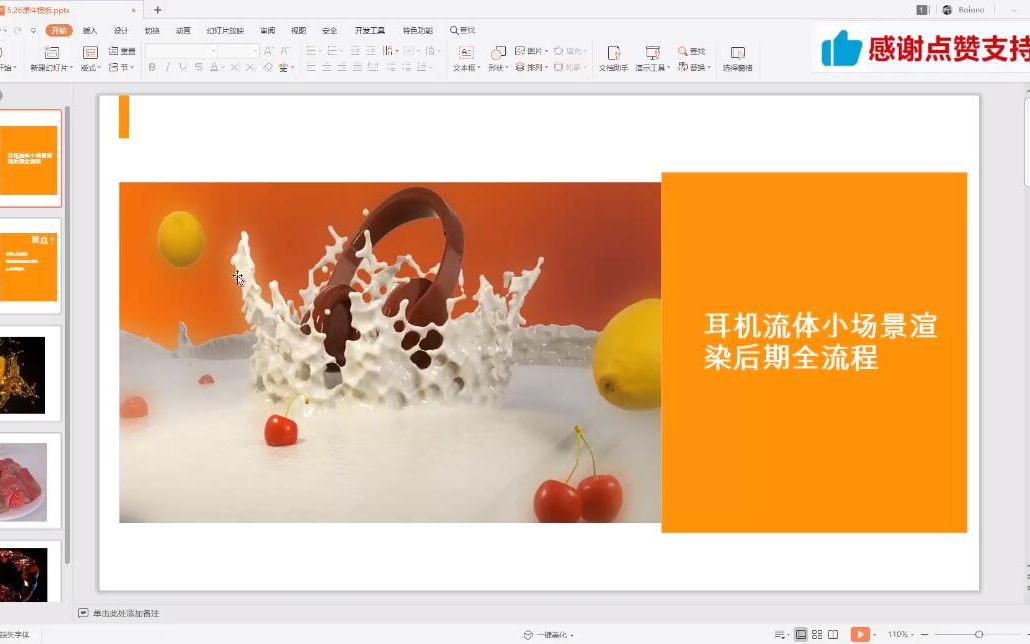The width and height of the screenshot is (1030, 644).
Task: Start the slideshow with the orange play button
Action: coord(860,633)
